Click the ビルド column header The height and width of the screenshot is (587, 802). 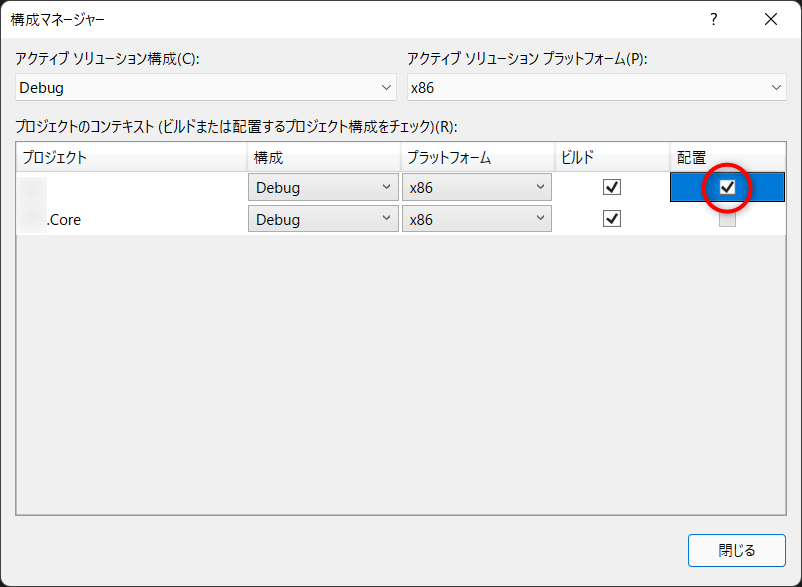pos(611,158)
